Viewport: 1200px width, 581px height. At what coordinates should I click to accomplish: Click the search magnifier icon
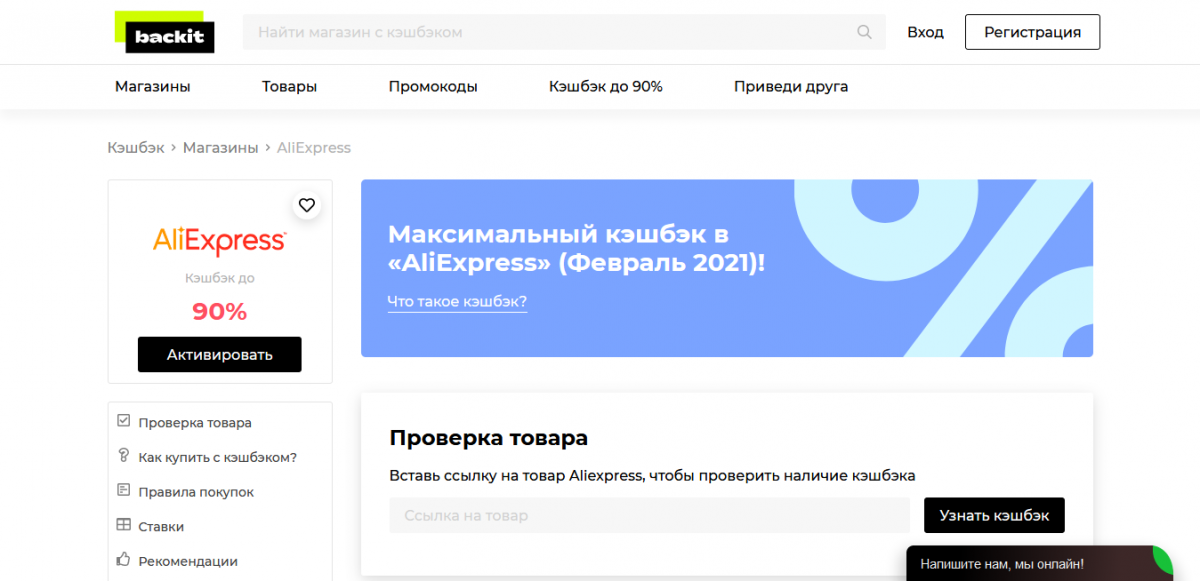coord(865,32)
